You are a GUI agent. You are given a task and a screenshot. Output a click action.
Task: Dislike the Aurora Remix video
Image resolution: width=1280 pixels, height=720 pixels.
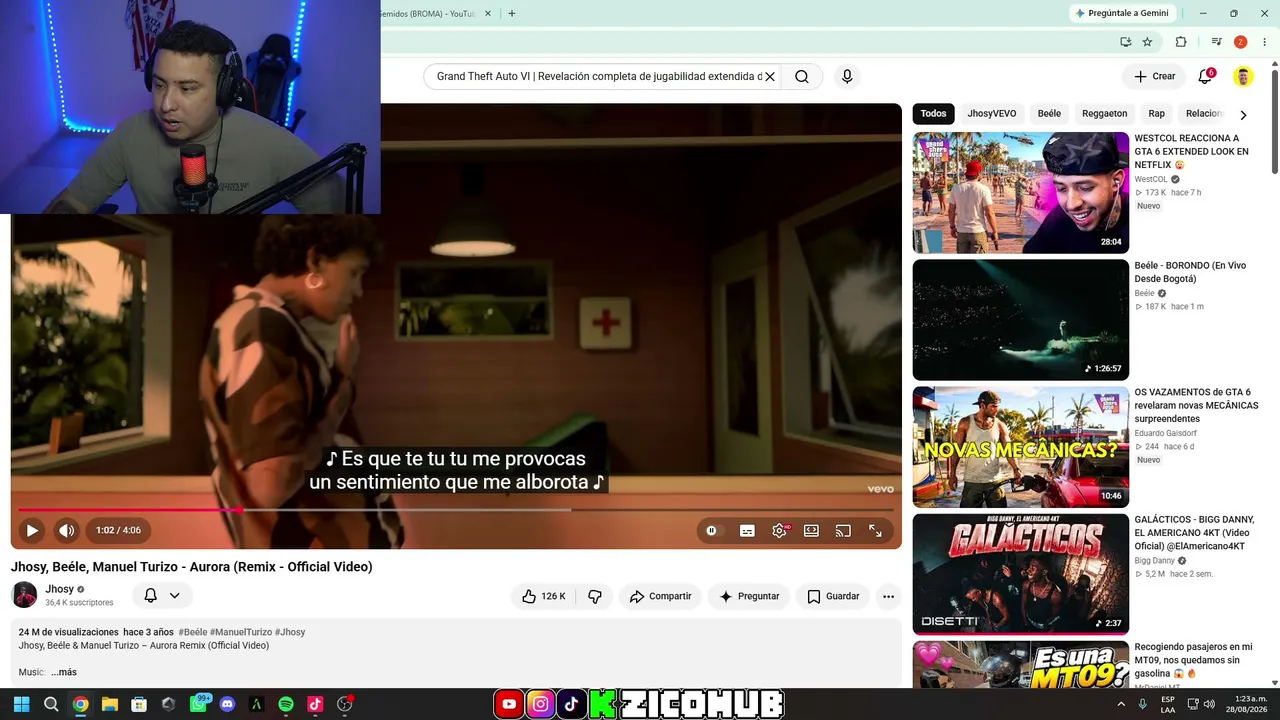[x=595, y=596]
